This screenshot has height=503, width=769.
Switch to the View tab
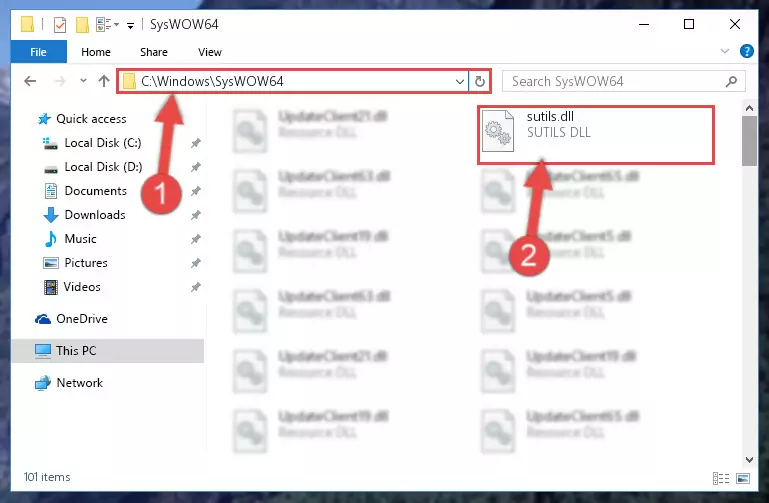[209, 52]
